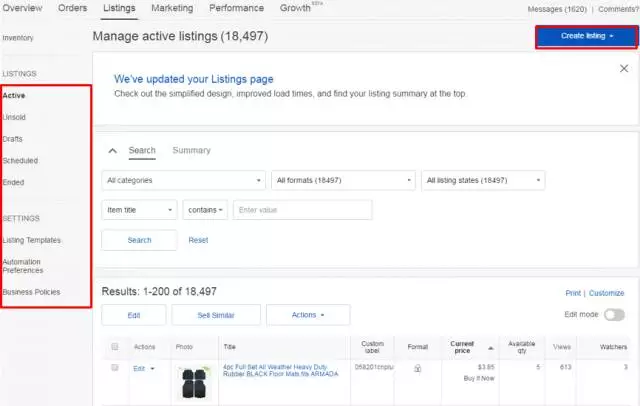Switch to the Summary tab
This screenshot has height=406, width=640.
[x=191, y=150]
